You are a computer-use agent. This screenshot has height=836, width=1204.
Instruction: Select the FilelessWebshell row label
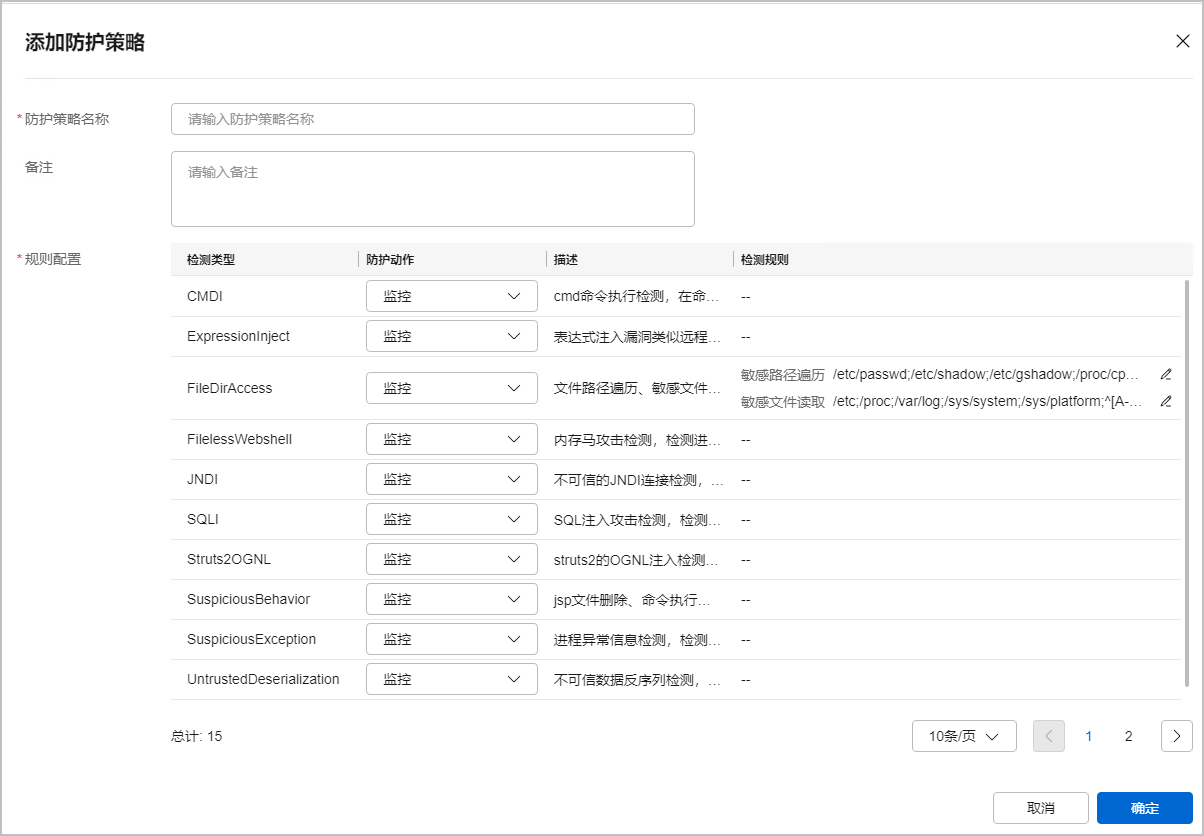239,439
